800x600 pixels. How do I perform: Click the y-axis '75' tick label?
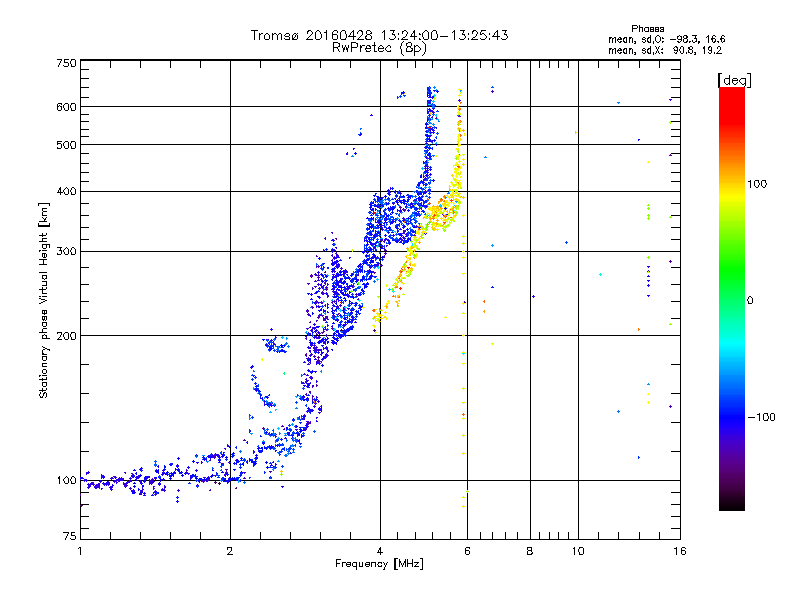[x=70, y=536]
